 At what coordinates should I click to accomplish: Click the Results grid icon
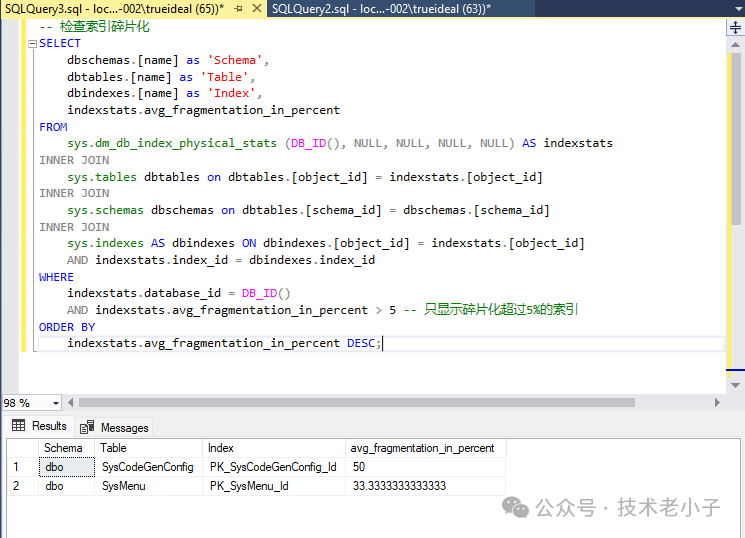point(19,425)
